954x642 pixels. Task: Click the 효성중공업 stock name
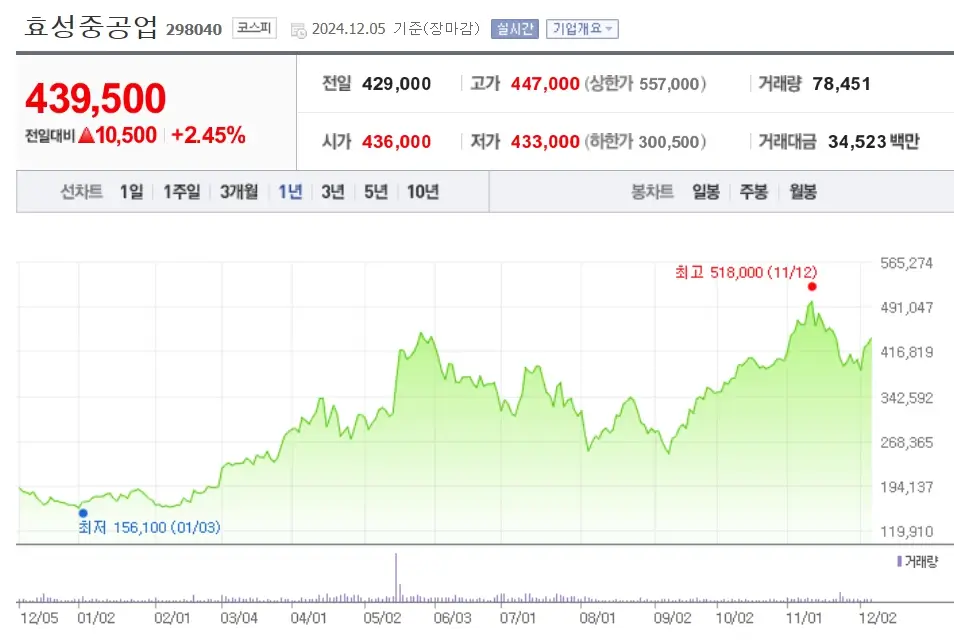(x=91, y=27)
